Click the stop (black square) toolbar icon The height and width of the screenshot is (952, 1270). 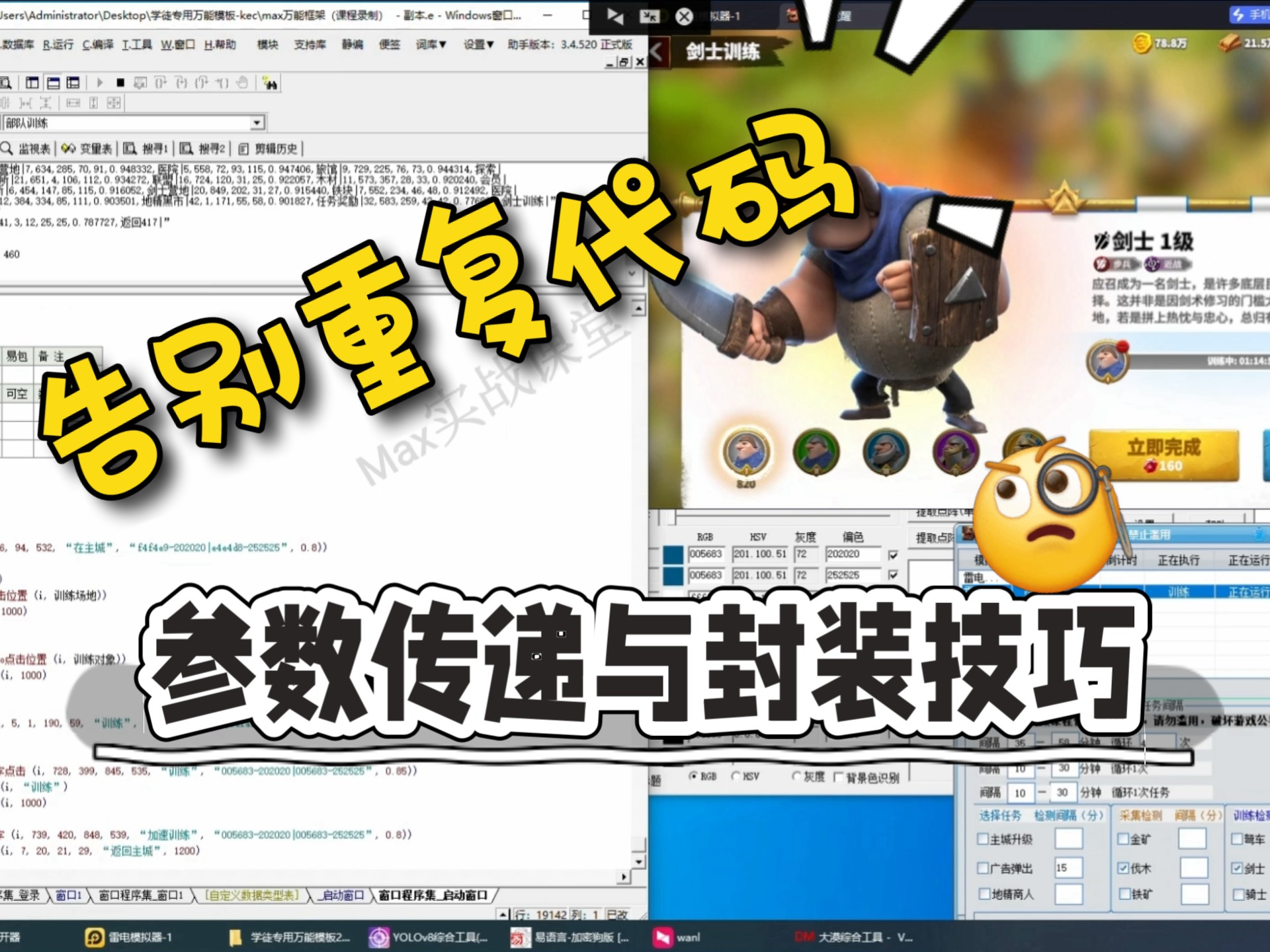[120, 83]
